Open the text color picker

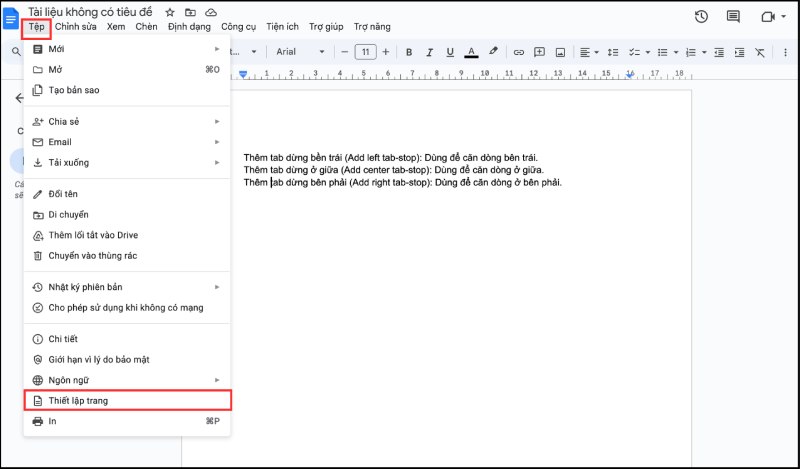coord(470,52)
